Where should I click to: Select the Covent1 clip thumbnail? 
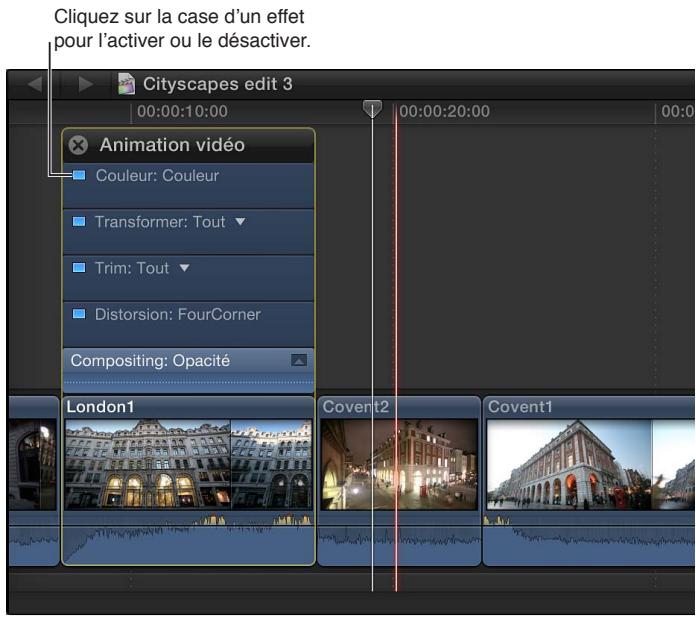(590, 464)
